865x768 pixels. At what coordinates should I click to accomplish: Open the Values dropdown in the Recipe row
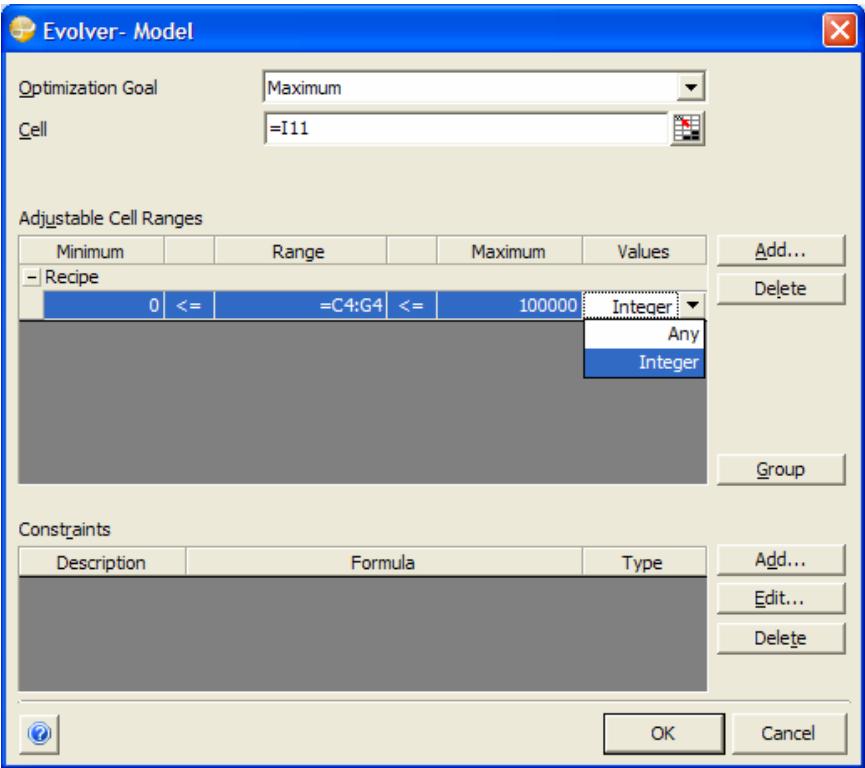point(694,303)
